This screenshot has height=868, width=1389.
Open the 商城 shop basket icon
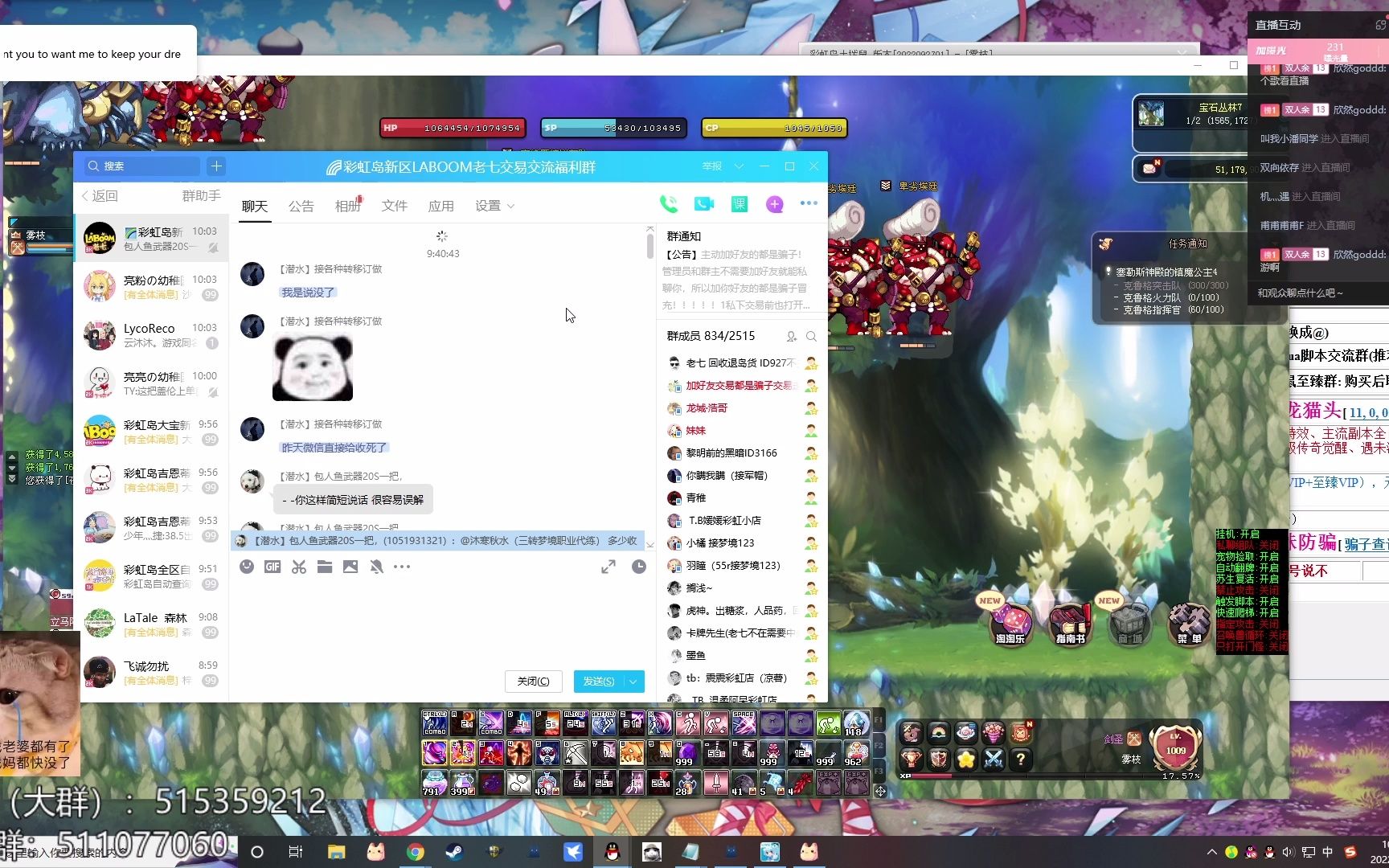(x=1129, y=624)
